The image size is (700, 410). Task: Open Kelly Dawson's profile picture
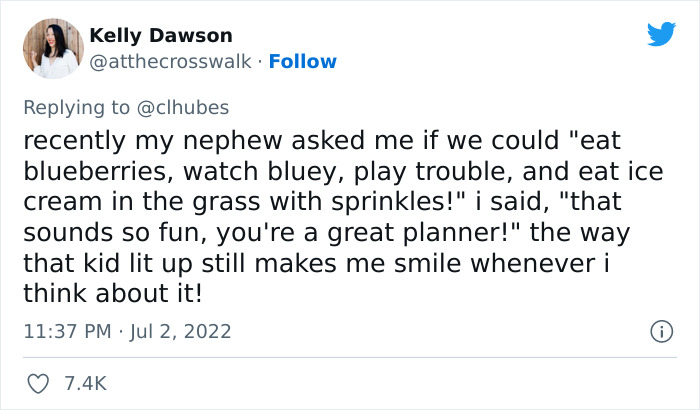[x=53, y=47]
